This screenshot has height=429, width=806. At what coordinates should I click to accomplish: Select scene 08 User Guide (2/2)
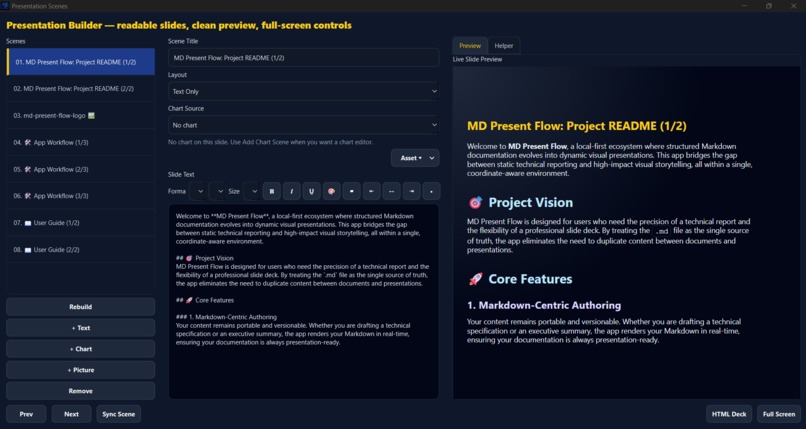81,250
